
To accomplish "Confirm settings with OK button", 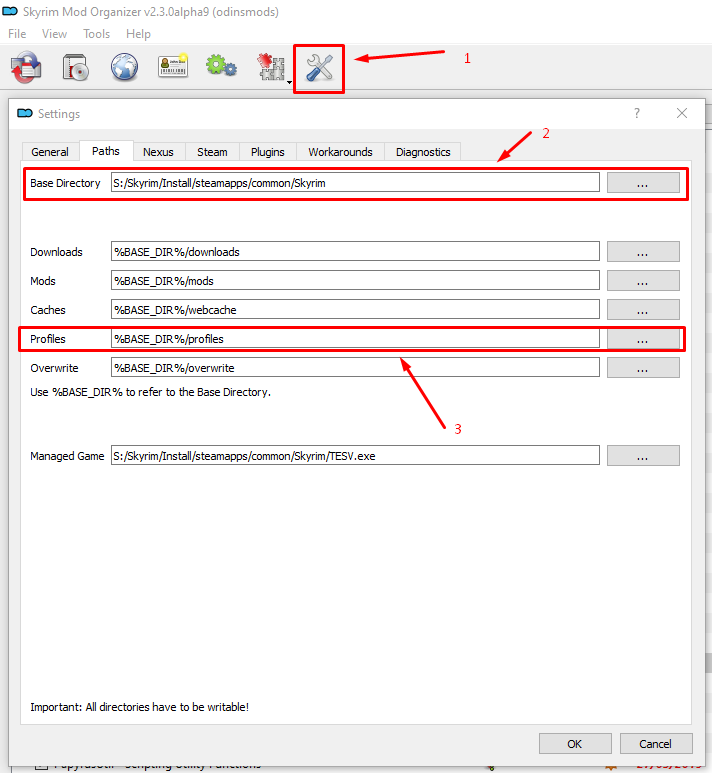I will (x=575, y=743).
